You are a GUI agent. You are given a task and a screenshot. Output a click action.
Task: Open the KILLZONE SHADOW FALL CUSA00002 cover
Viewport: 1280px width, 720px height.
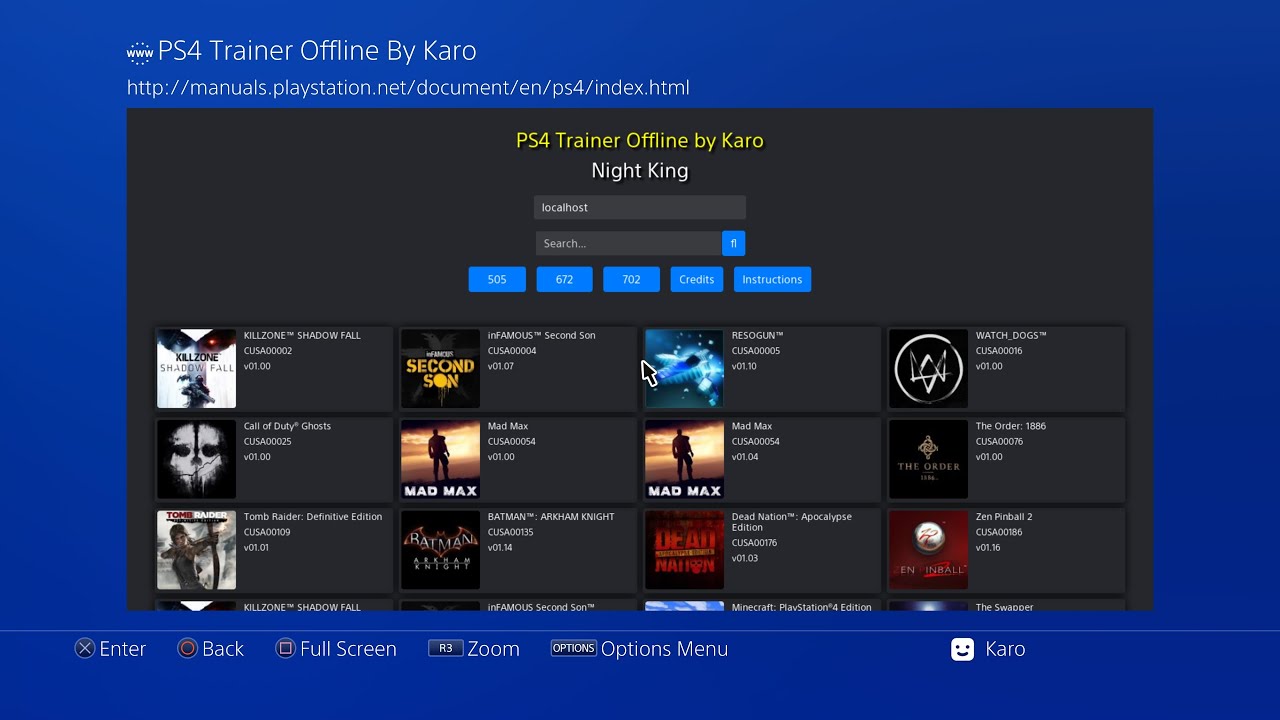(196, 368)
